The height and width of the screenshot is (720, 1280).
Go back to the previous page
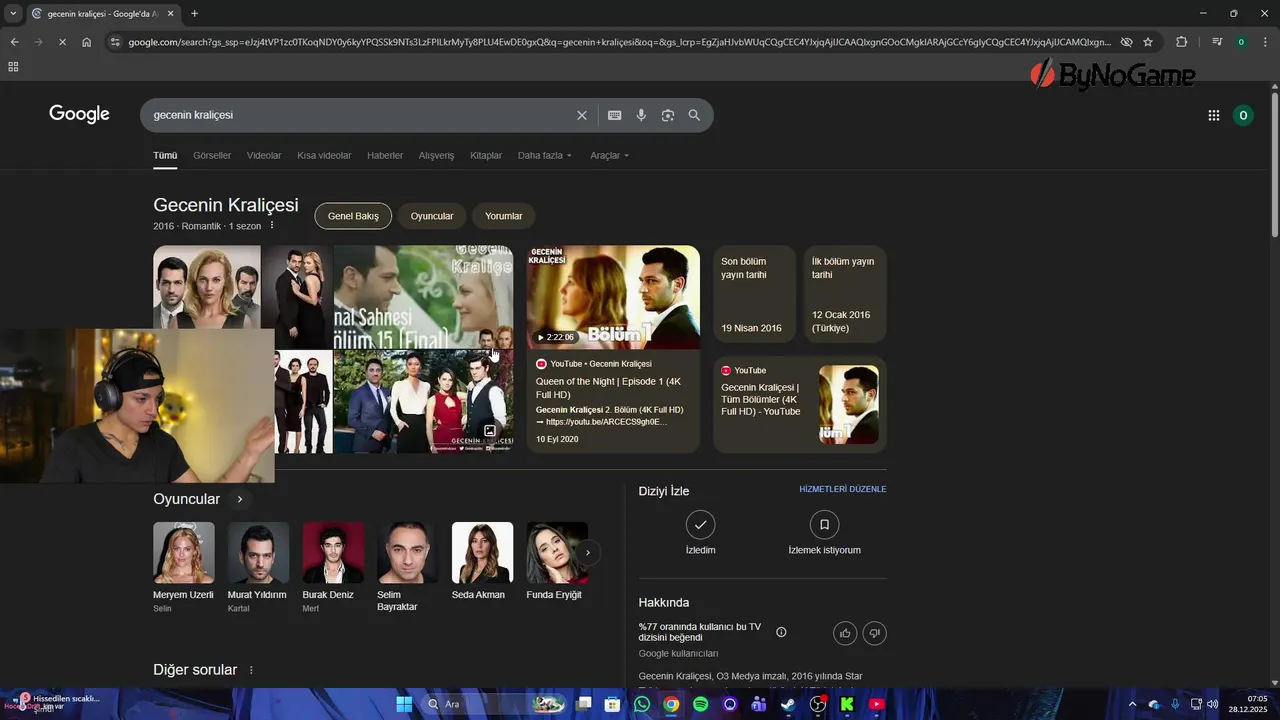pyautogui.click(x=14, y=42)
